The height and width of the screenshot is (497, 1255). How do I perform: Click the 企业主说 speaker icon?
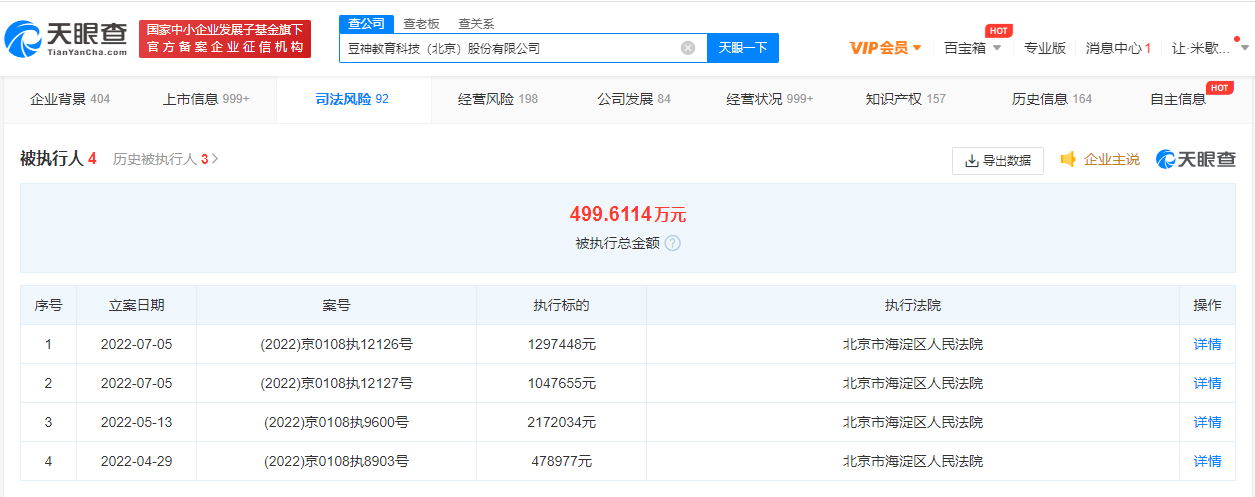point(1068,159)
